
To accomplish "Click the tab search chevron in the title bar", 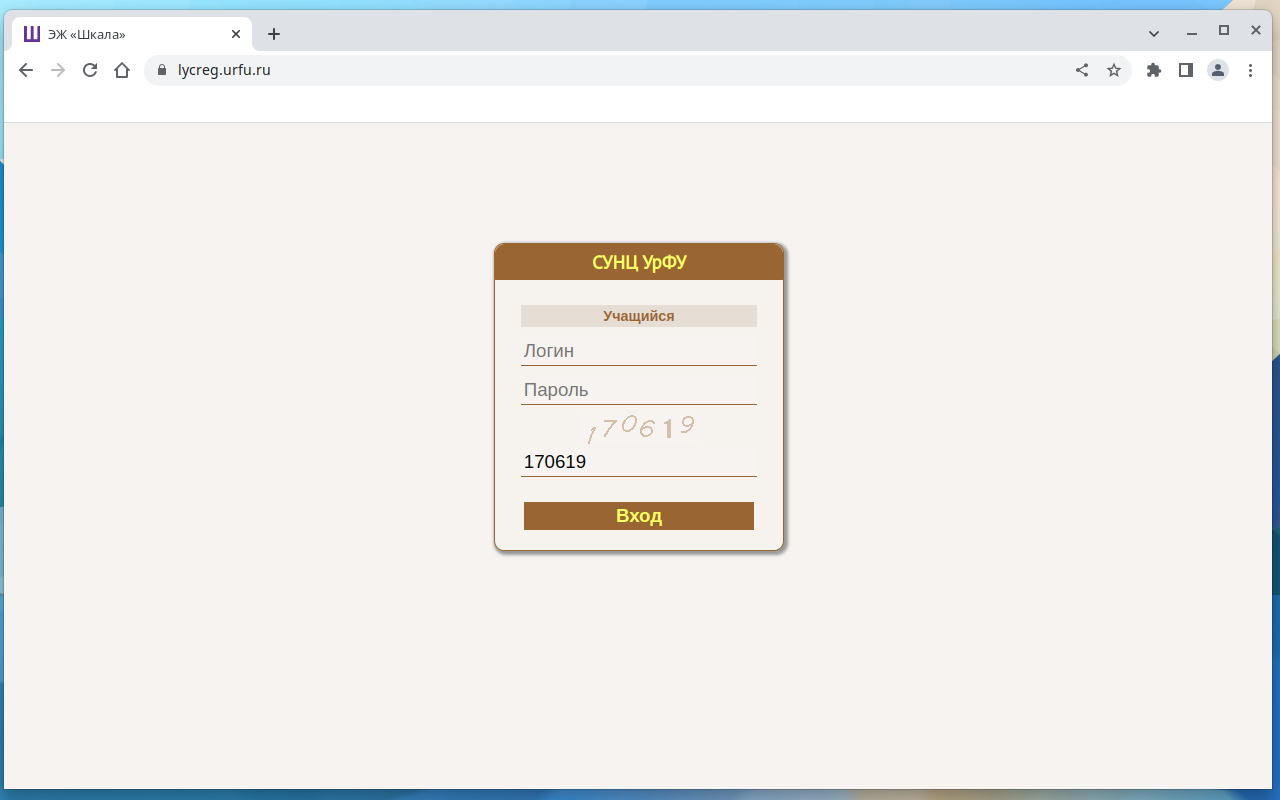I will pos(1153,33).
